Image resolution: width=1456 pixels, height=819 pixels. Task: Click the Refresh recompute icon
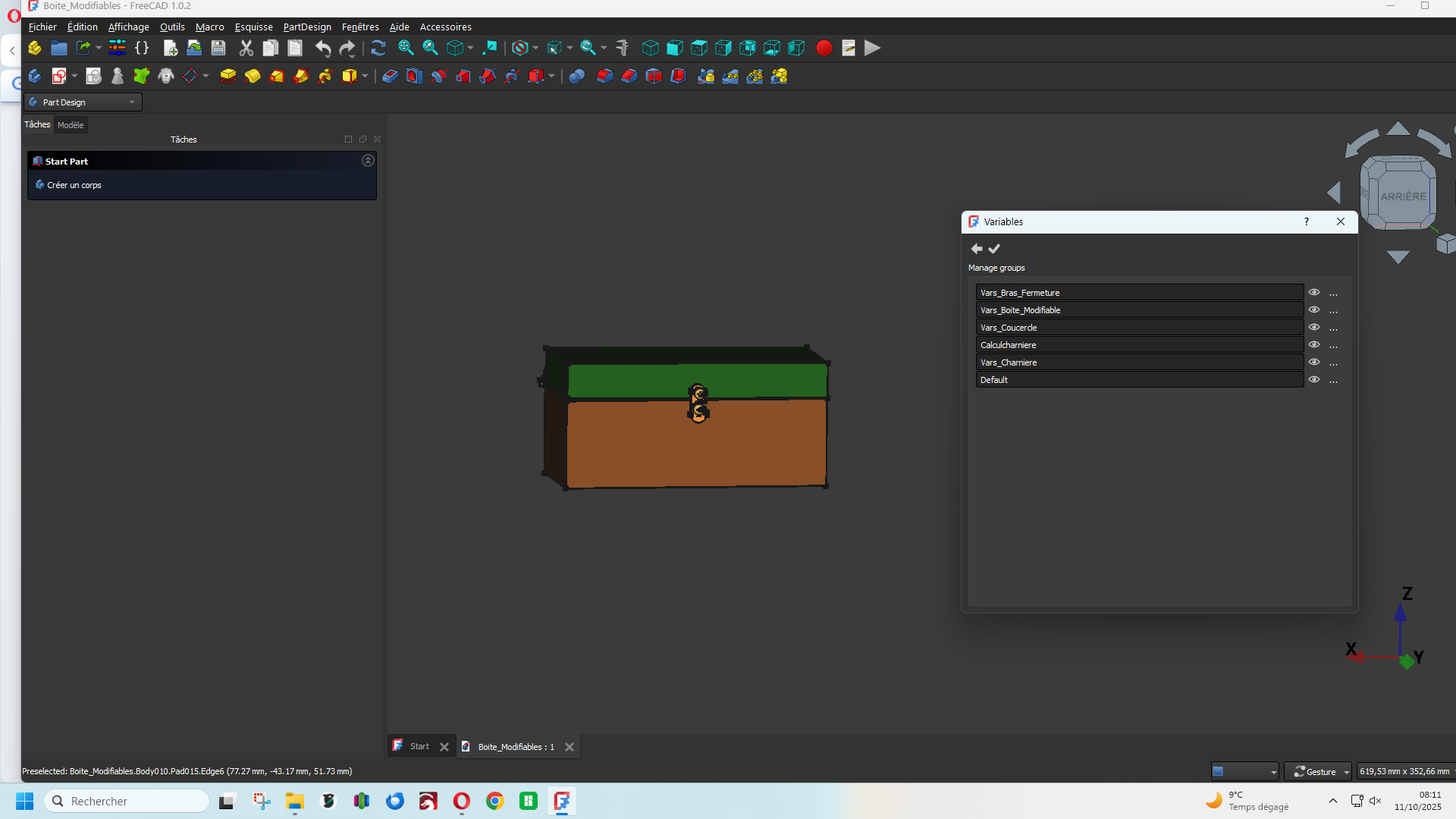(378, 48)
